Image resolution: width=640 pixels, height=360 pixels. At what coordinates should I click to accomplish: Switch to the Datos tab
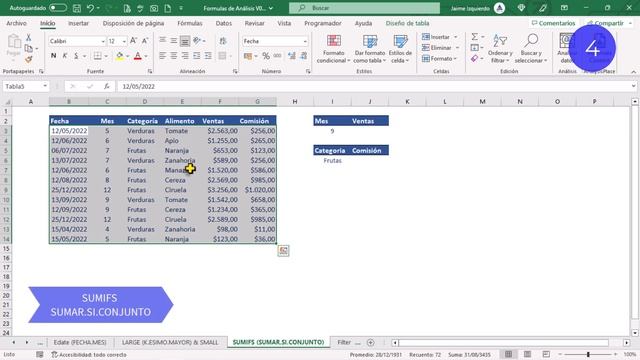click(x=224, y=23)
